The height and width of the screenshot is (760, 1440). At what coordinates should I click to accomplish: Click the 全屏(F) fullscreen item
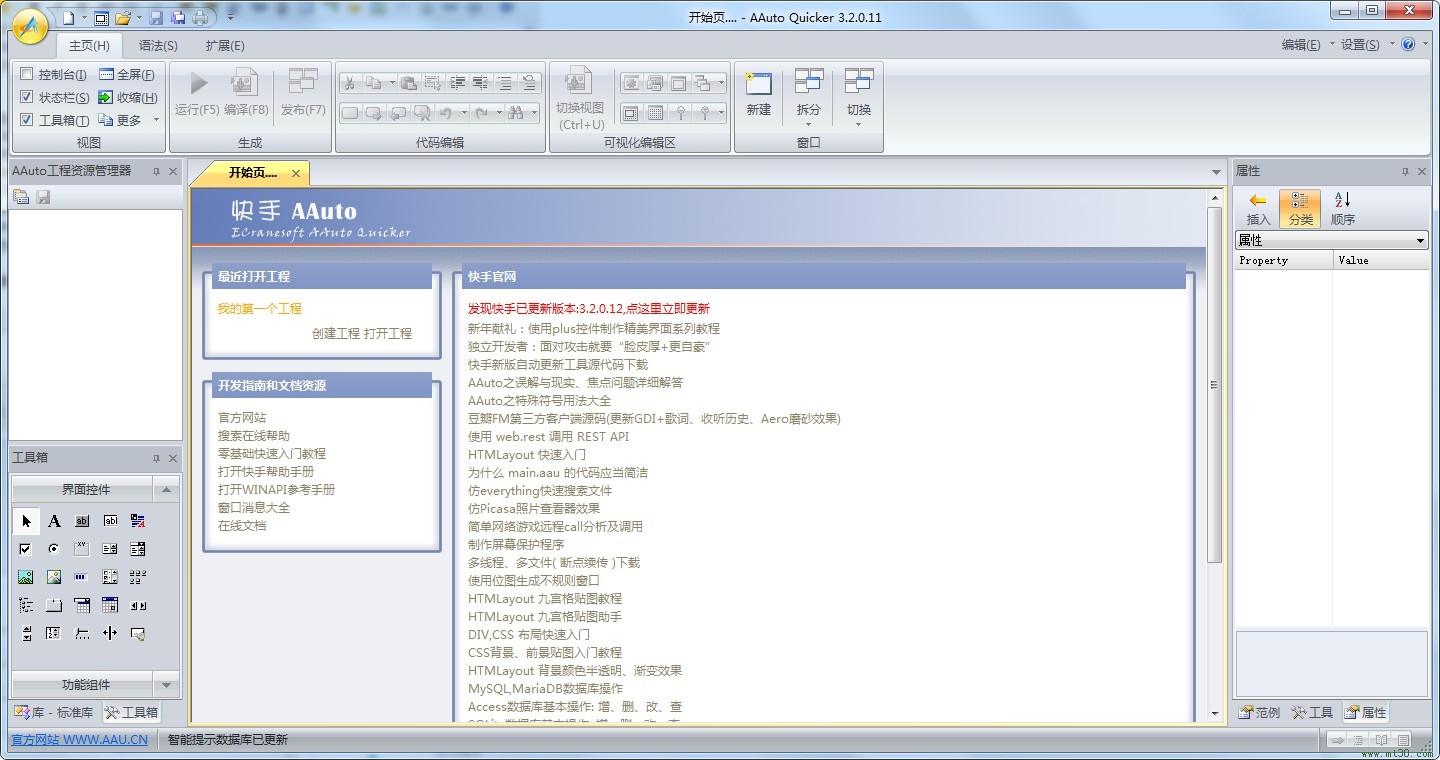coord(126,75)
